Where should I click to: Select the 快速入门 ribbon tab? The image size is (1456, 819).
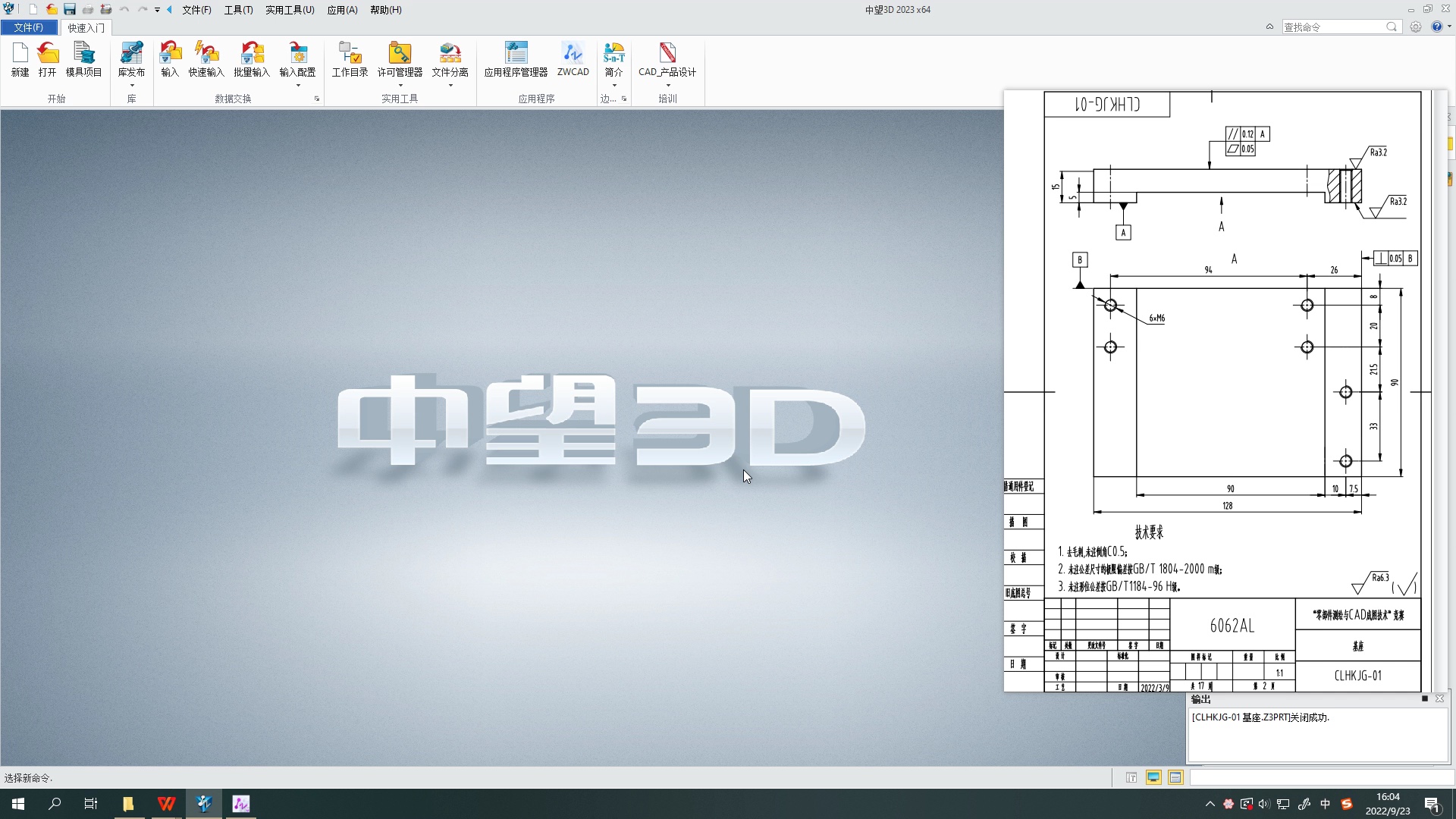pyautogui.click(x=86, y=27)
